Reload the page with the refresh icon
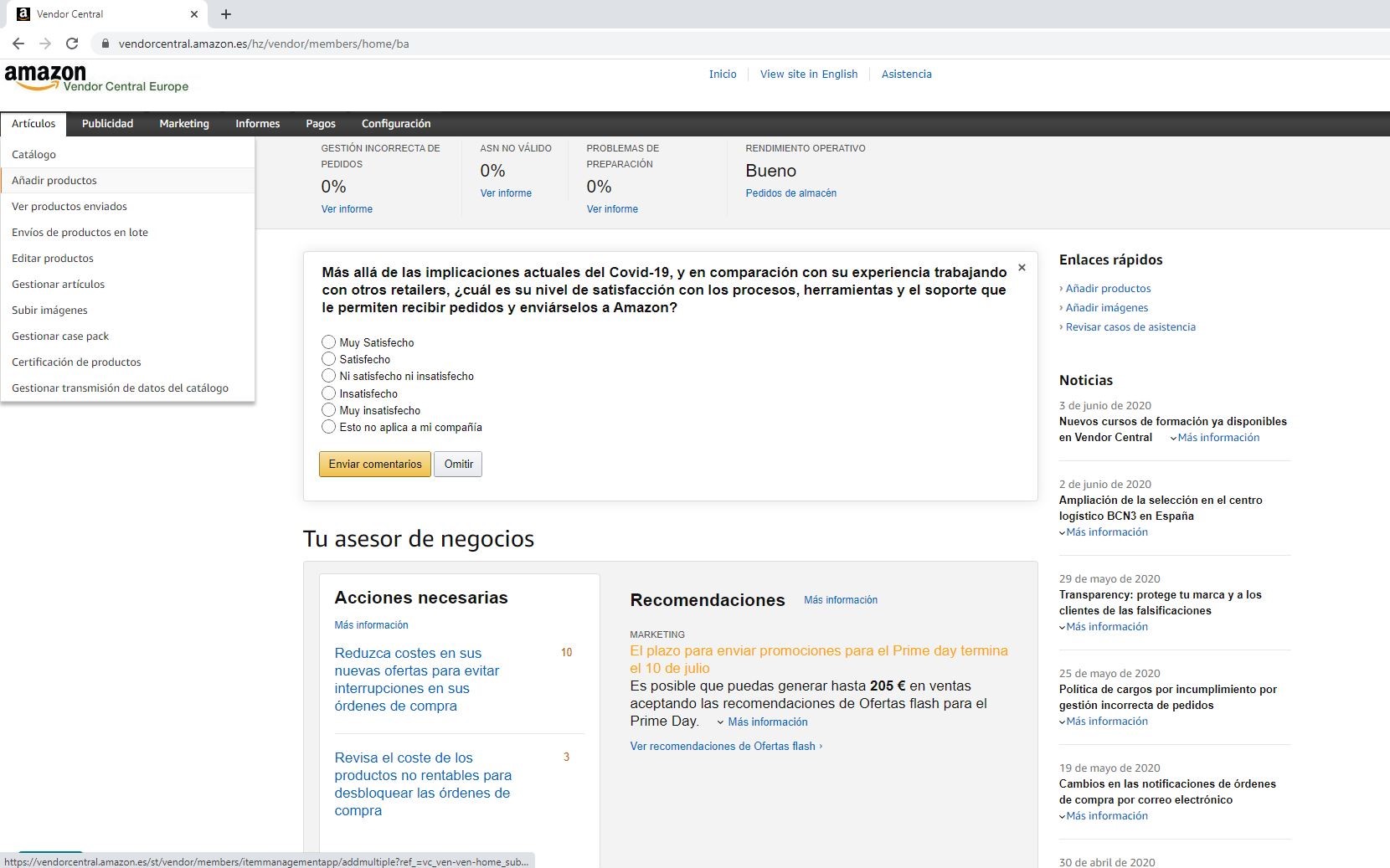Viewport: 1390px width, 868px height. [x=72, y=44]
